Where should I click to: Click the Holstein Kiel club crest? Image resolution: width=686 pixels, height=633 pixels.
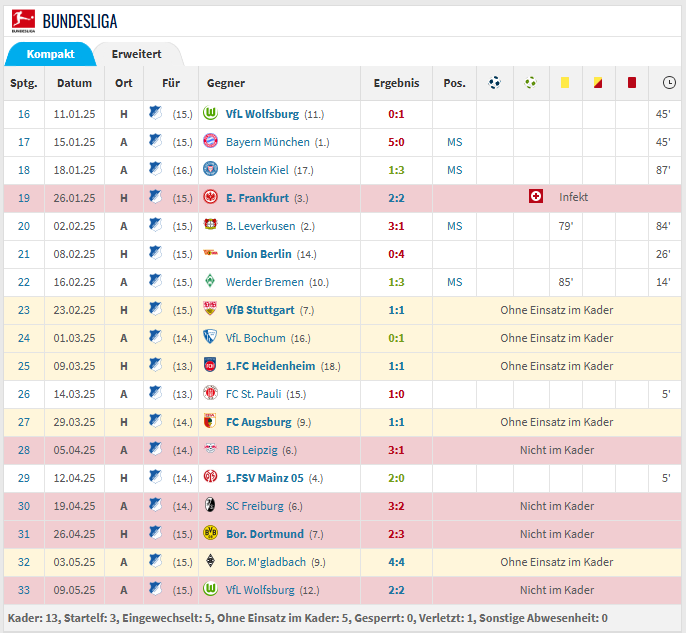coord(210,170)
